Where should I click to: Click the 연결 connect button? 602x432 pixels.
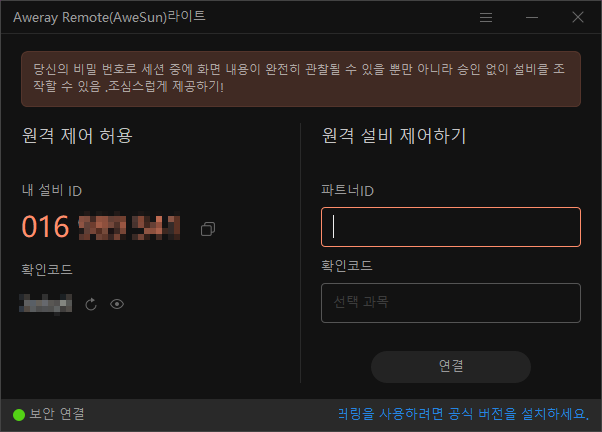tap(451, 366)
